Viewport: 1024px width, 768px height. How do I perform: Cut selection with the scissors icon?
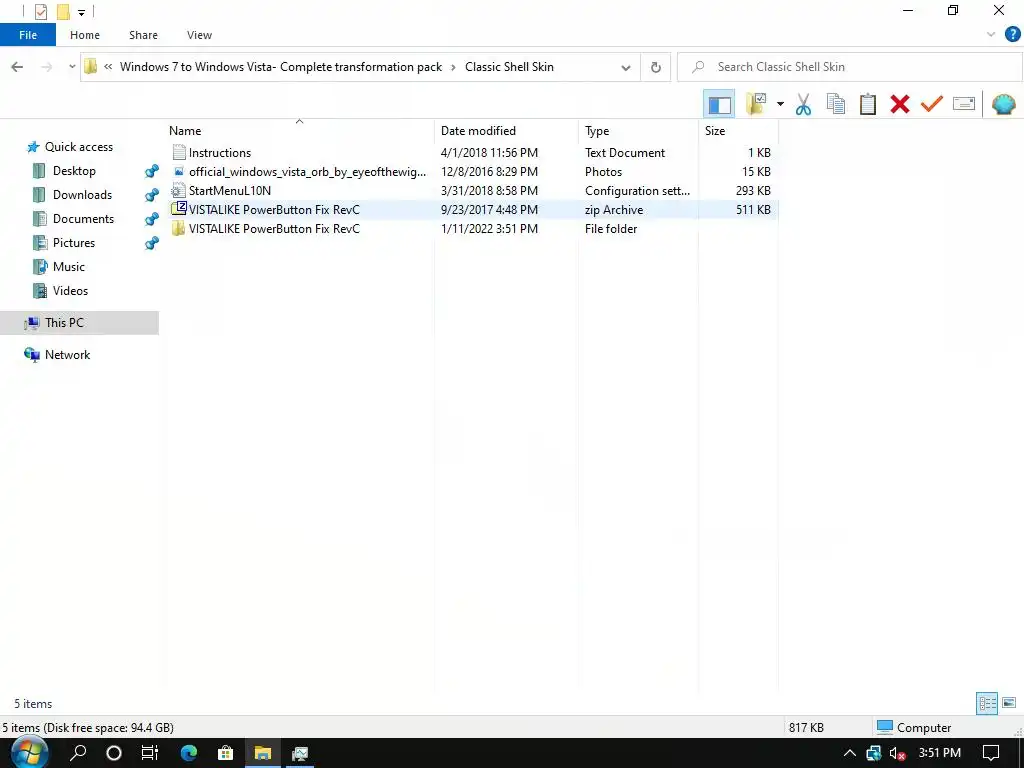tap(803, 104)
